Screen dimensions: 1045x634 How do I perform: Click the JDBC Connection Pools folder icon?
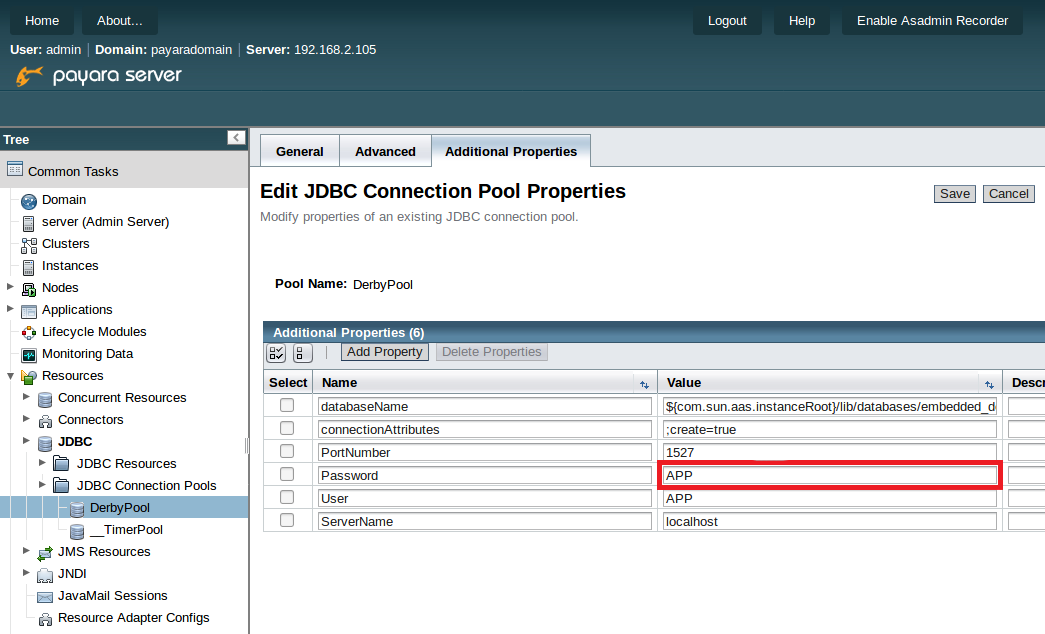[61, 485]
